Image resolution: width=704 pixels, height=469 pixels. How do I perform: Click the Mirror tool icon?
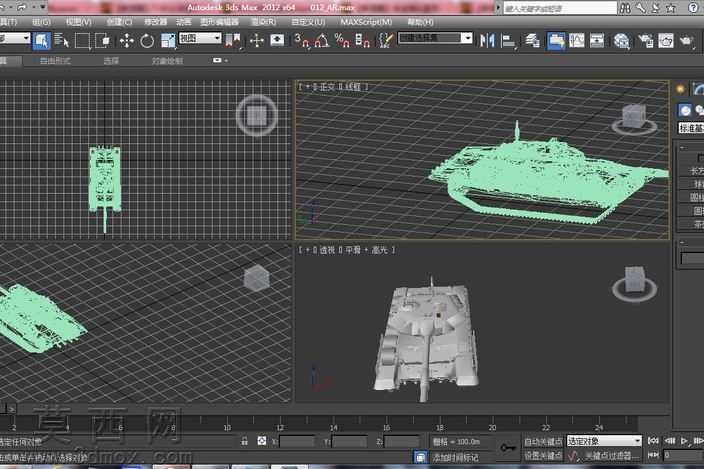click(487, 41)
